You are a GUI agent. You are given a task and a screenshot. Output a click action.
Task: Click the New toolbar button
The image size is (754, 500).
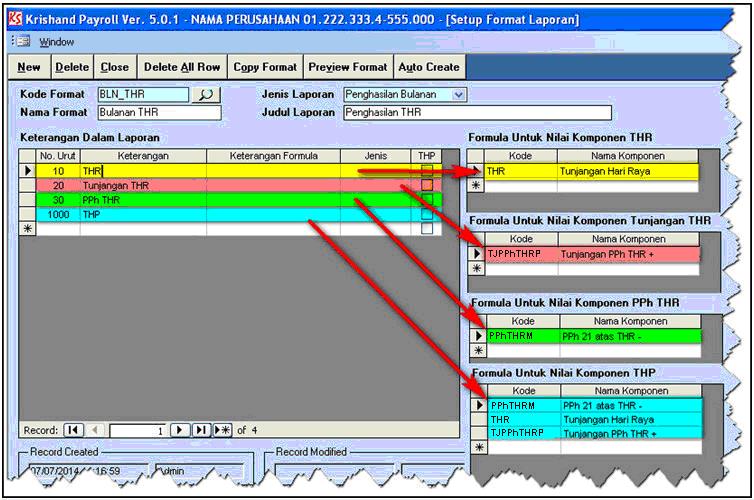point(29,67)
